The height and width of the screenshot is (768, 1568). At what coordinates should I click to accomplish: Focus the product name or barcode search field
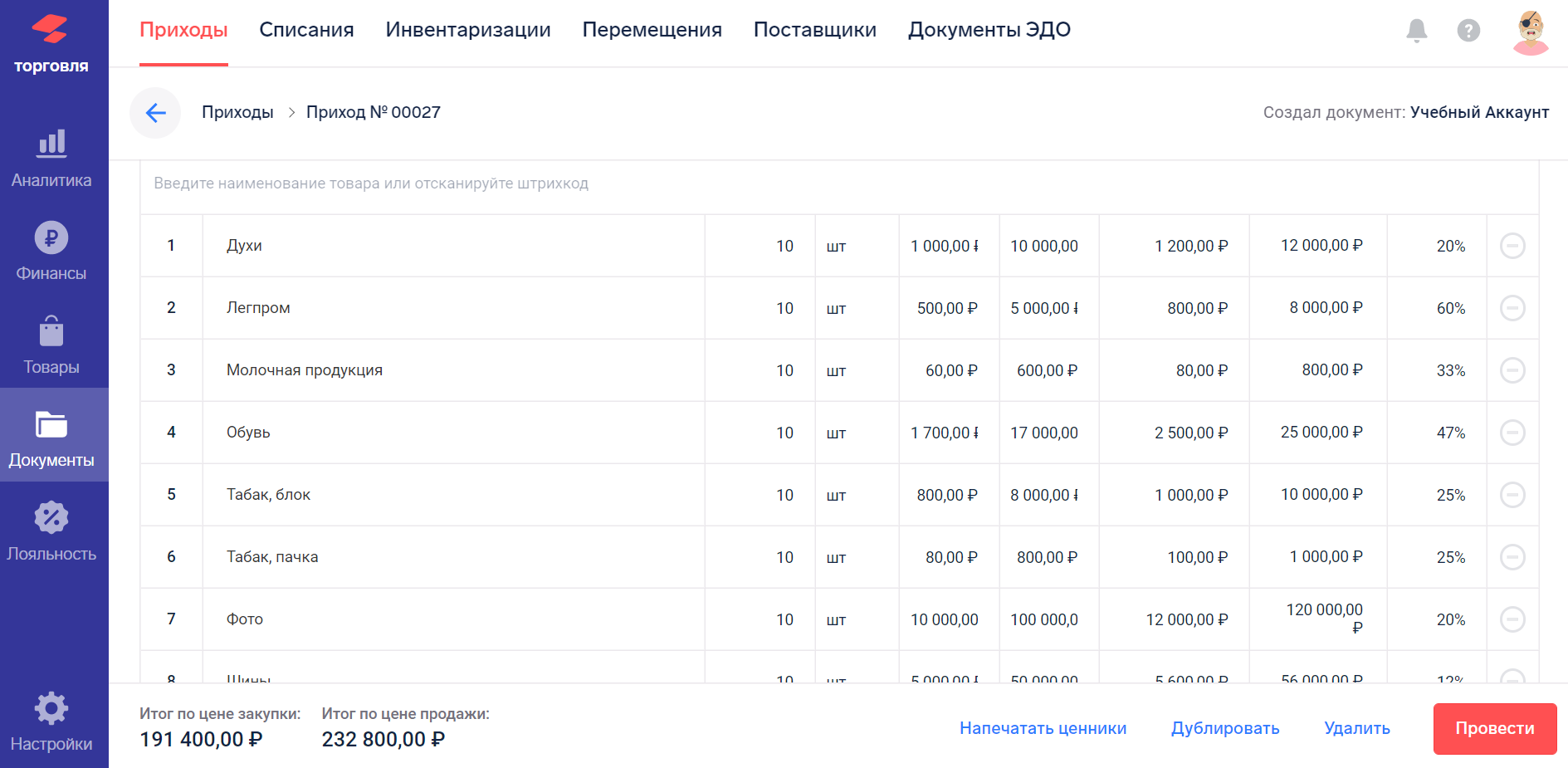[839, 183]
